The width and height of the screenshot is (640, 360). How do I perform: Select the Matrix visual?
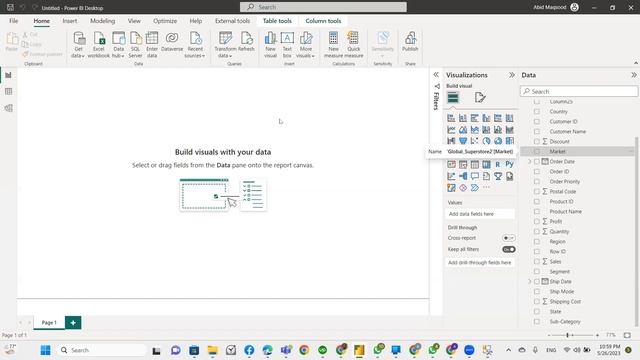pyautogui.click(x=486, y=164)
